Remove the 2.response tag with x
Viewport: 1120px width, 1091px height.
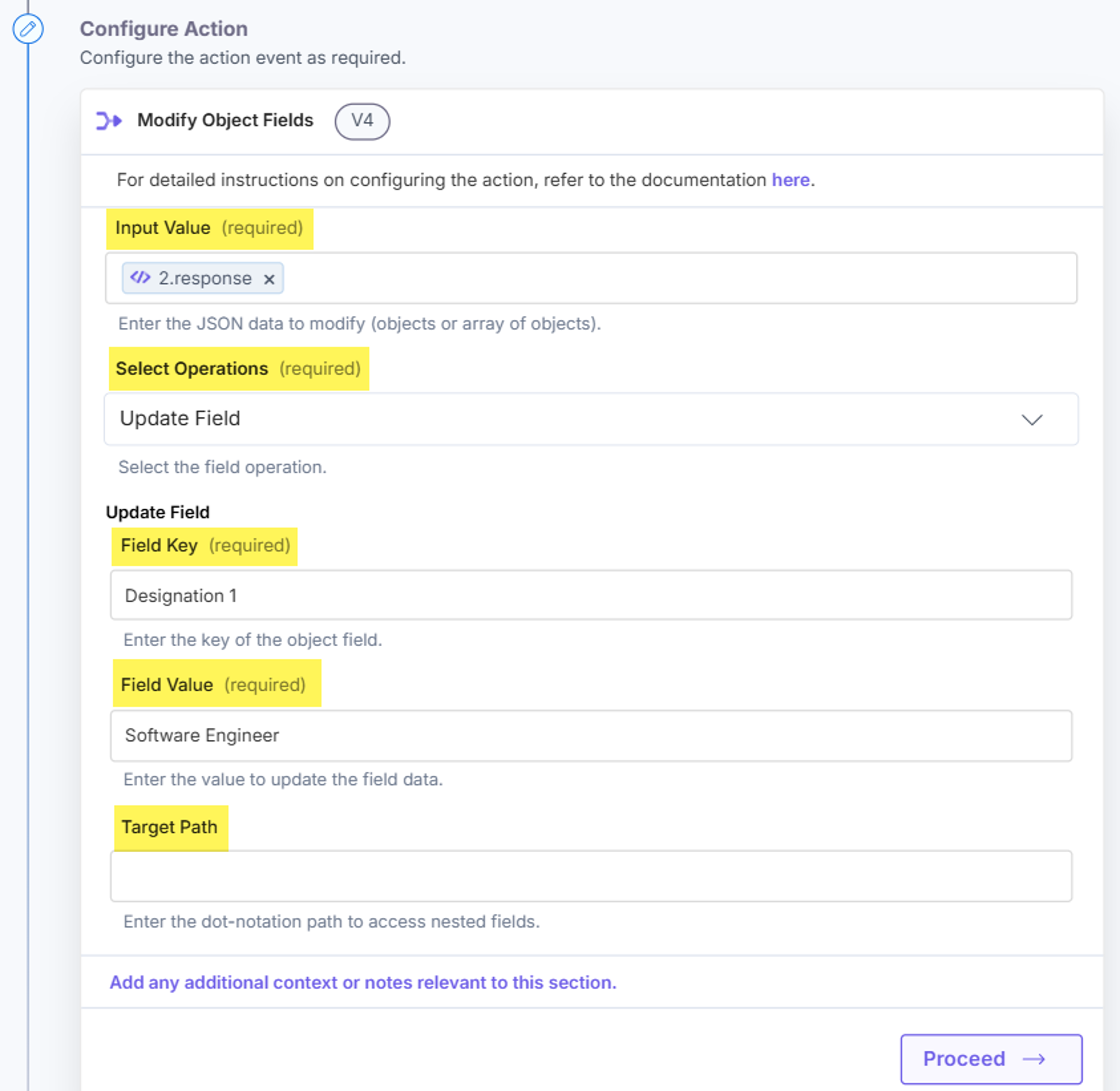point(269,279)
